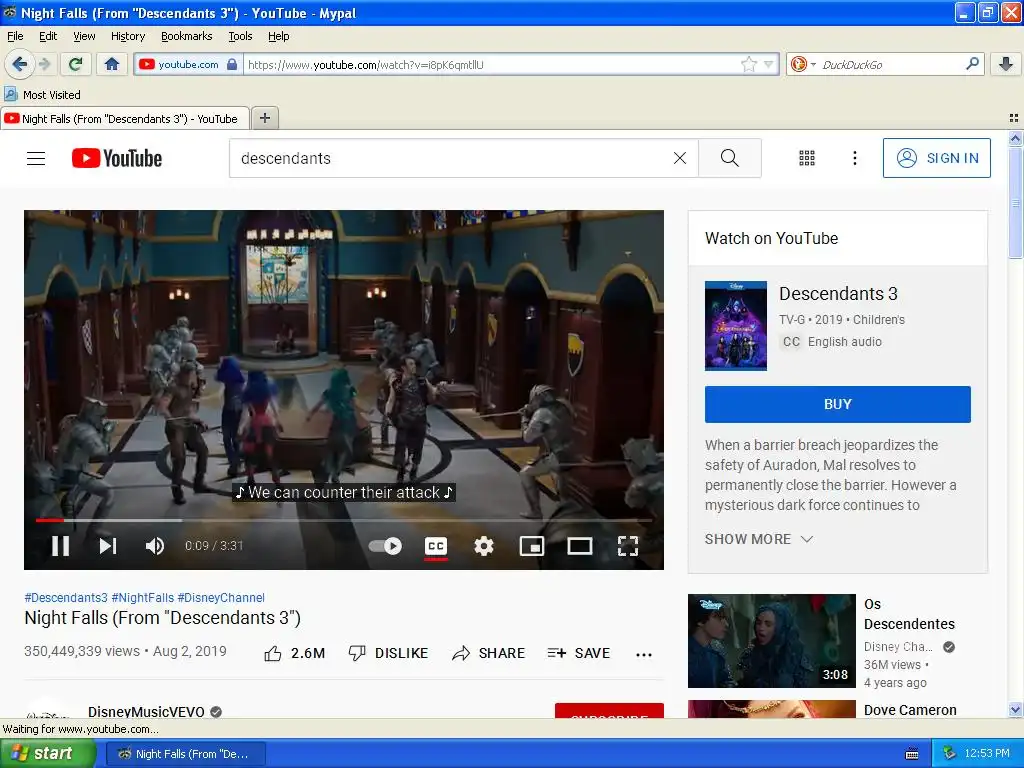
Task: Activate the Night Falls taskbar window button
Action: (185, 754)
